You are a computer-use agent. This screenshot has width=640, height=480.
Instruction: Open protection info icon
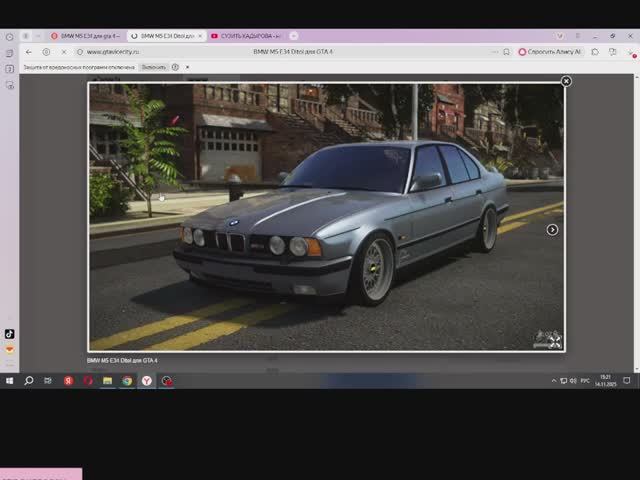175,67
